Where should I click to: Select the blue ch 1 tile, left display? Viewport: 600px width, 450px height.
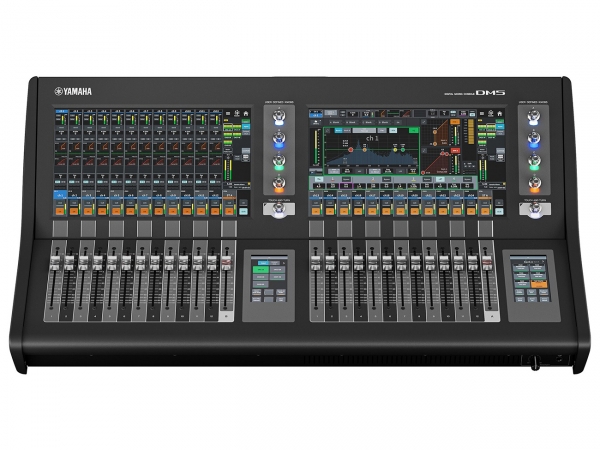60,195
